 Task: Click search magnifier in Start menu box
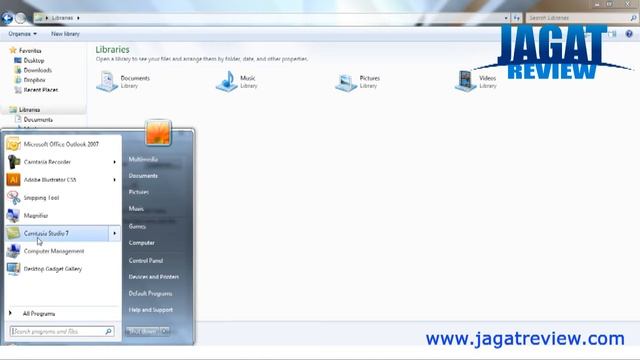click(109, 331)
